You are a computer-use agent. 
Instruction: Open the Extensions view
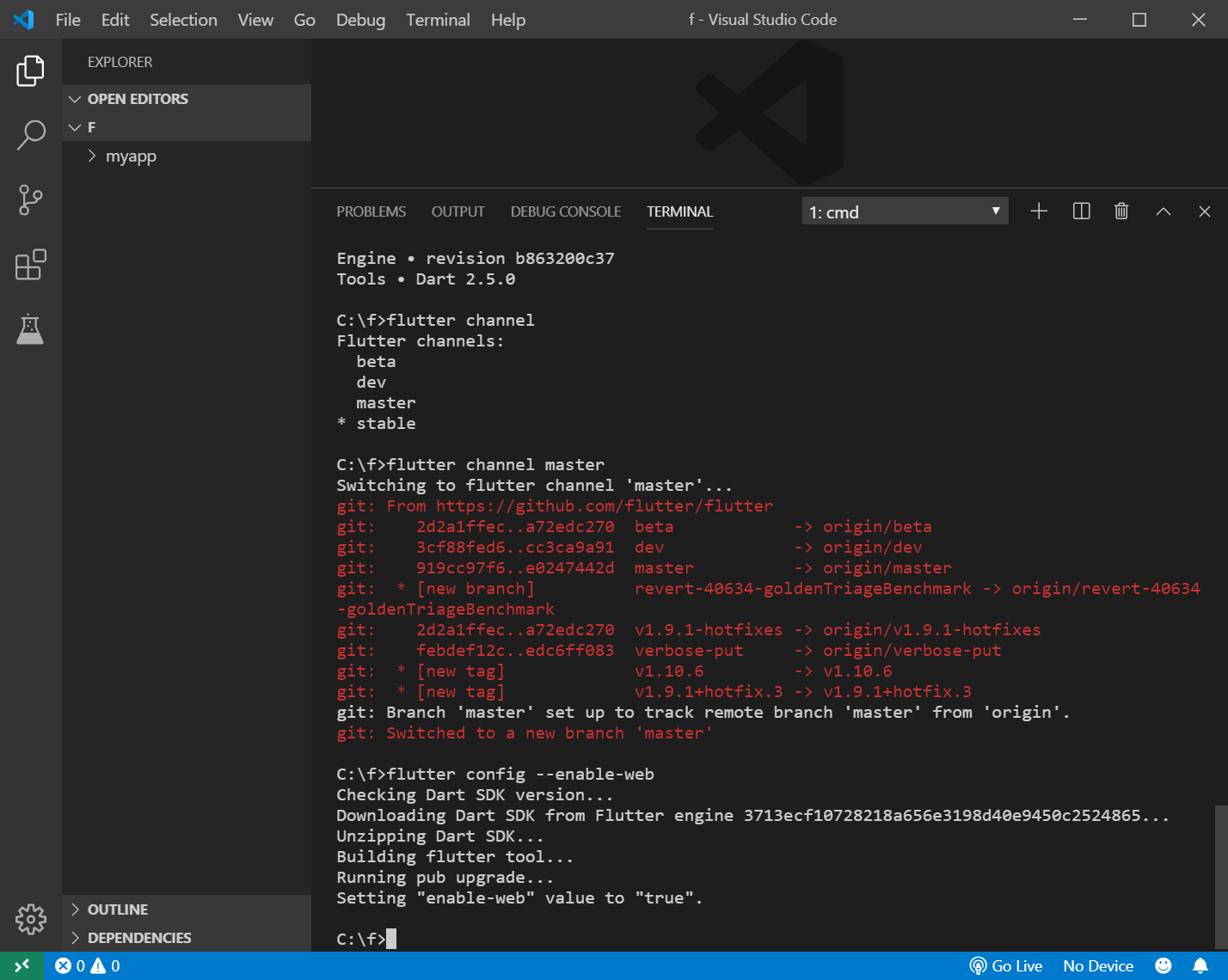pos(30,265)
